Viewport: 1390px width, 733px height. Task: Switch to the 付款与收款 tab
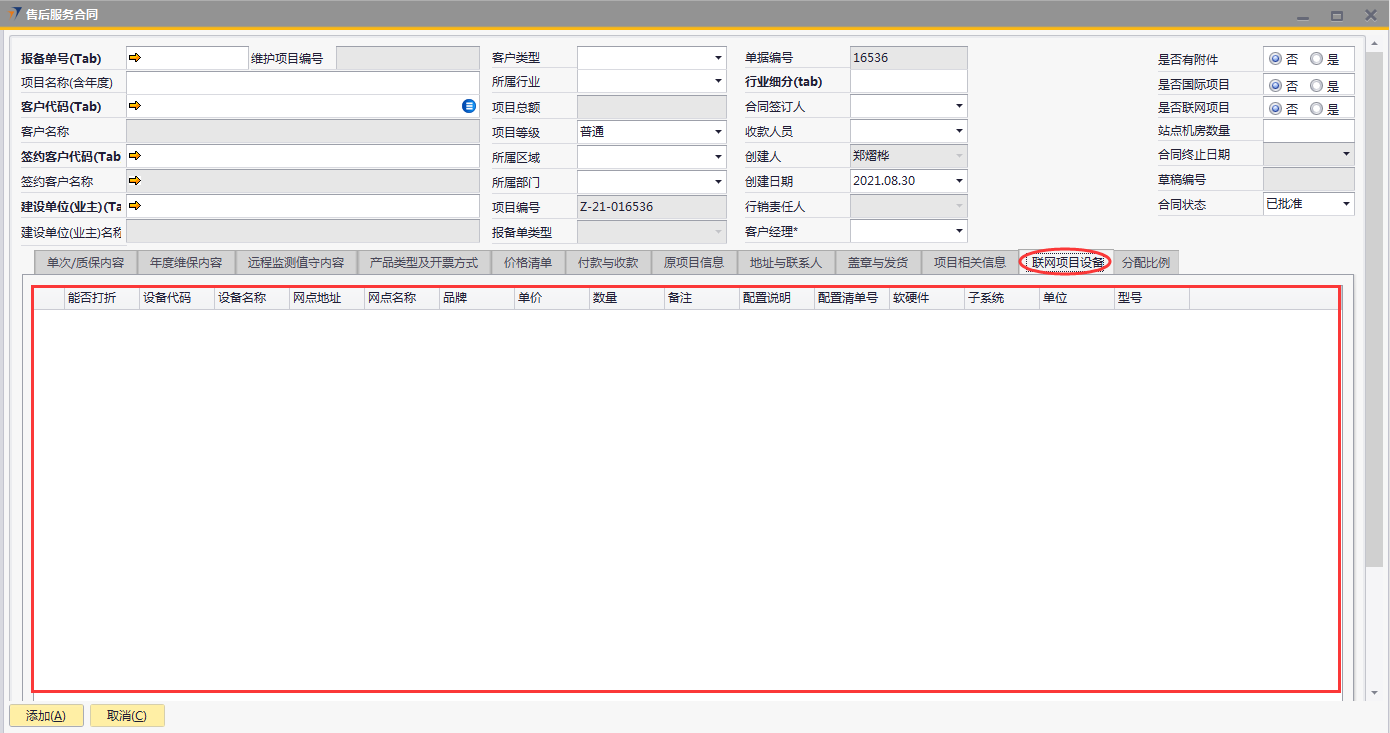click(607, 263)
